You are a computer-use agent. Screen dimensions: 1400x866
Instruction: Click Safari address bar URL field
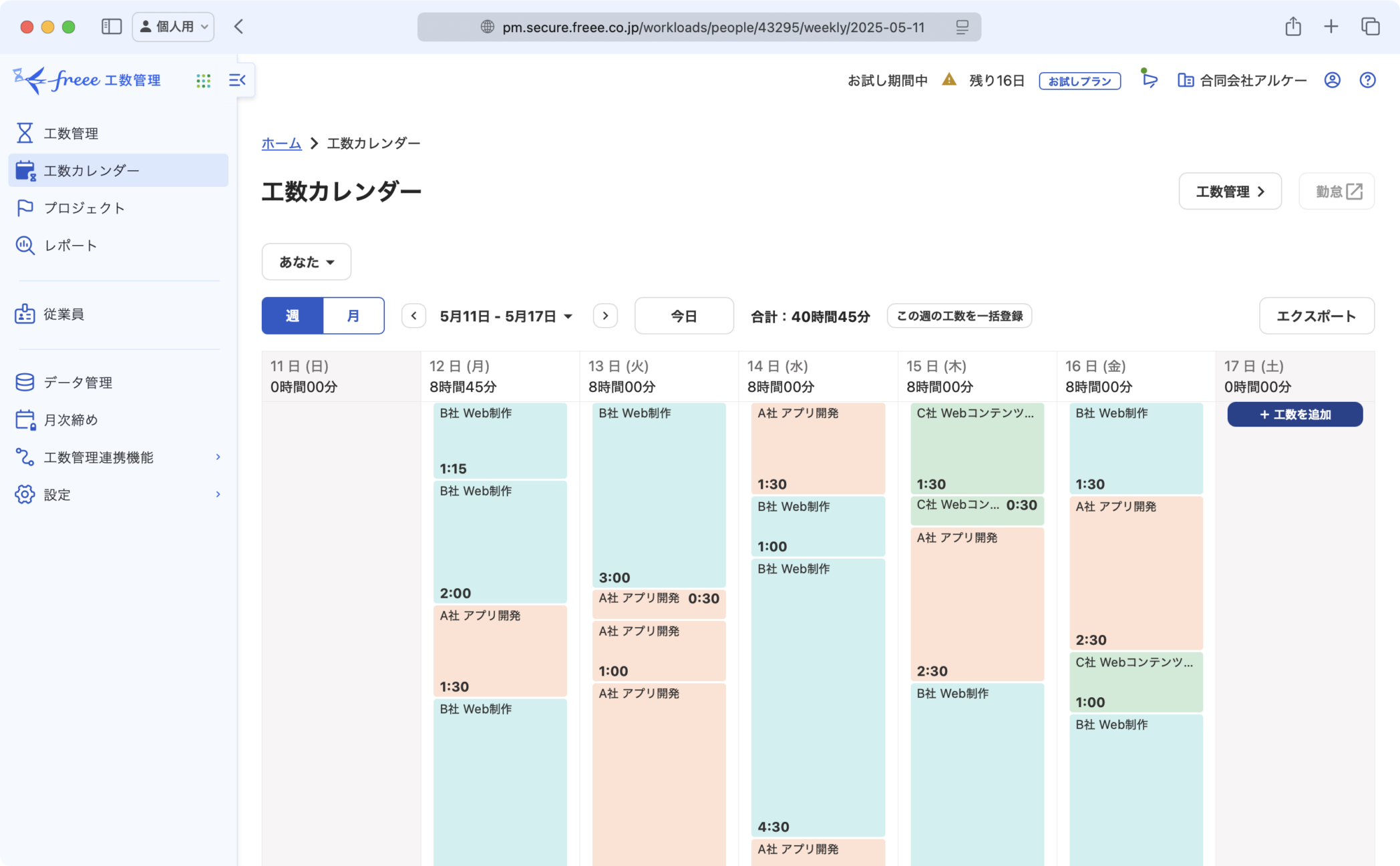click(699, 27)
